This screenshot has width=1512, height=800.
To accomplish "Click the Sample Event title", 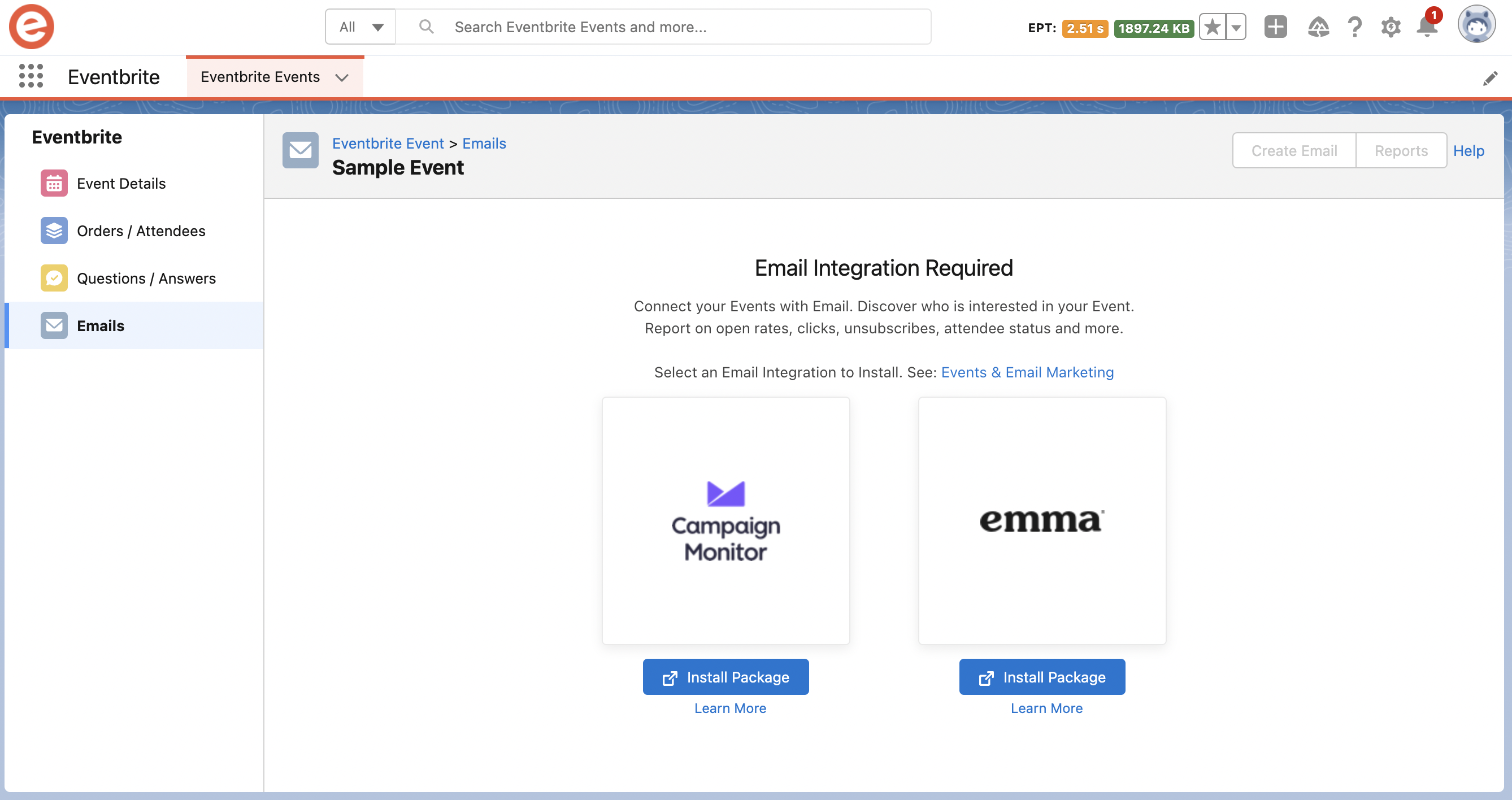I will pos(397,168).
